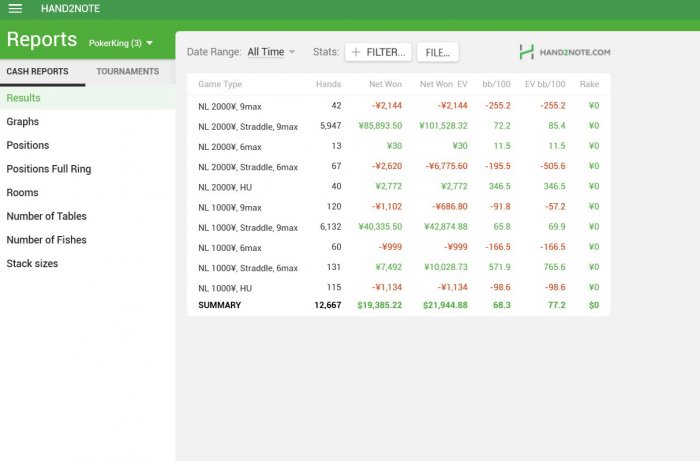
Task: Open the Results report
Action: [24, 98]
